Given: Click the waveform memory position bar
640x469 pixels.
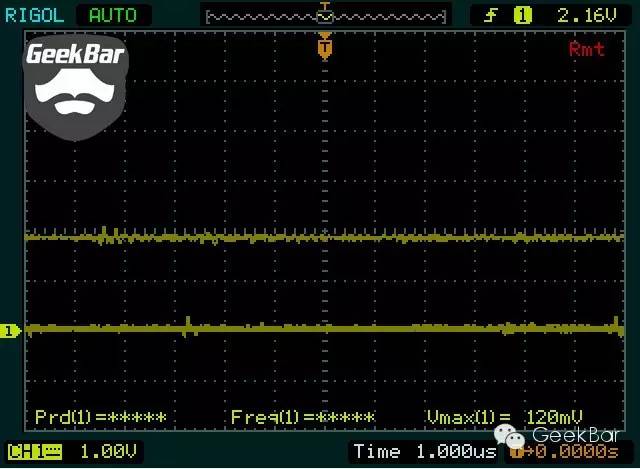Looking at the screenshot, I should pos(324,15).
